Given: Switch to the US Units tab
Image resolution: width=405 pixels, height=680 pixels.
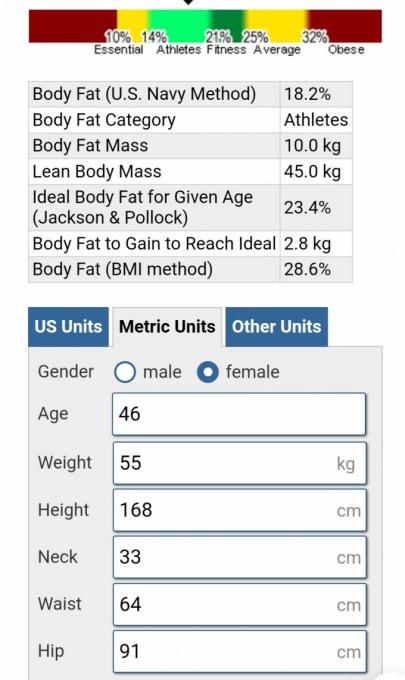Looking at the screenshot, I should [x=69, y=327].
